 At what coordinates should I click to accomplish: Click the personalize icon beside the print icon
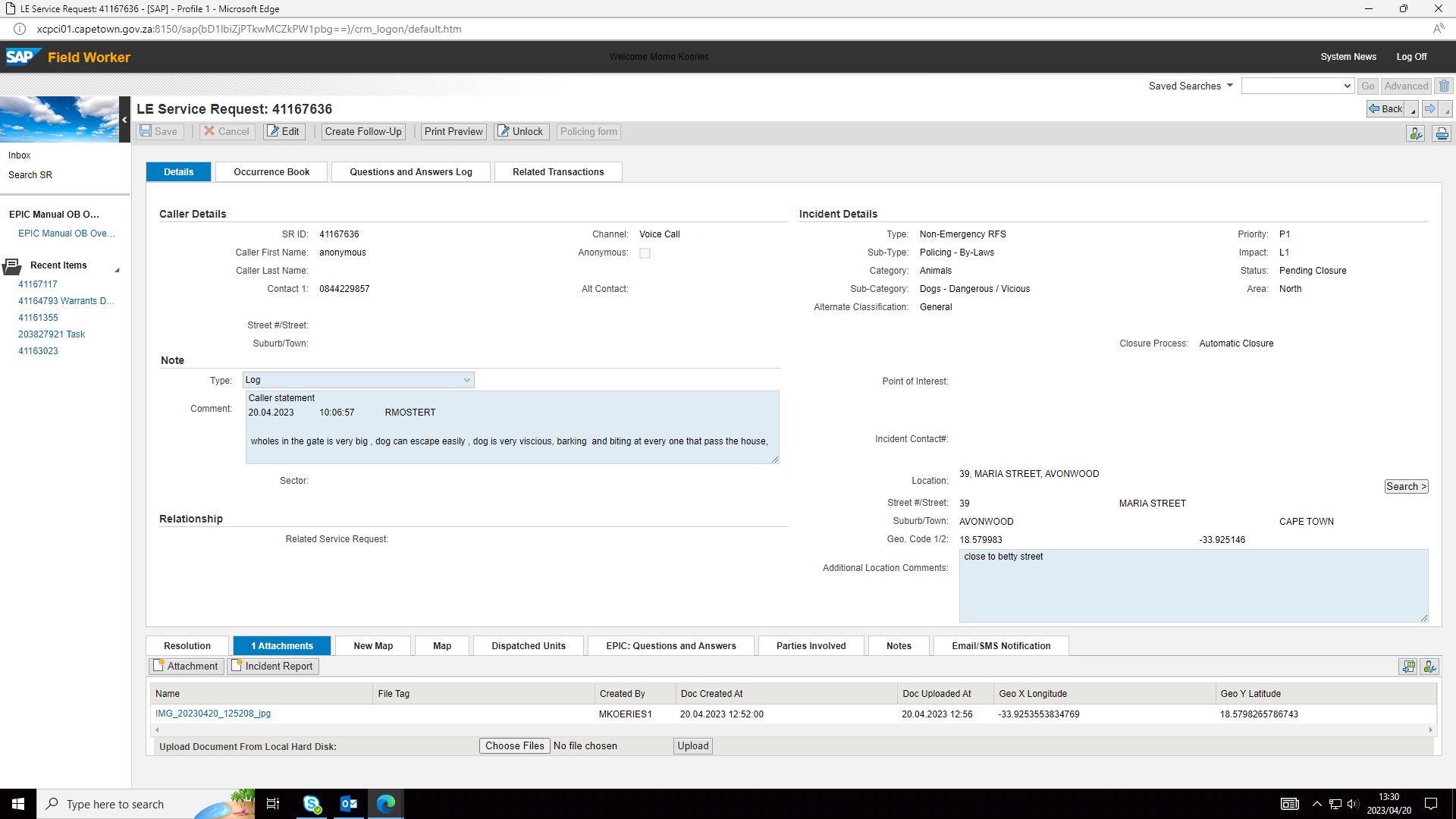point(1415,133)
